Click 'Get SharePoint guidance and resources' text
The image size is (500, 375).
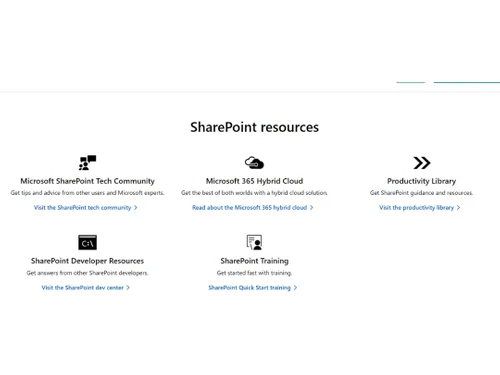[x=422, y=193]
